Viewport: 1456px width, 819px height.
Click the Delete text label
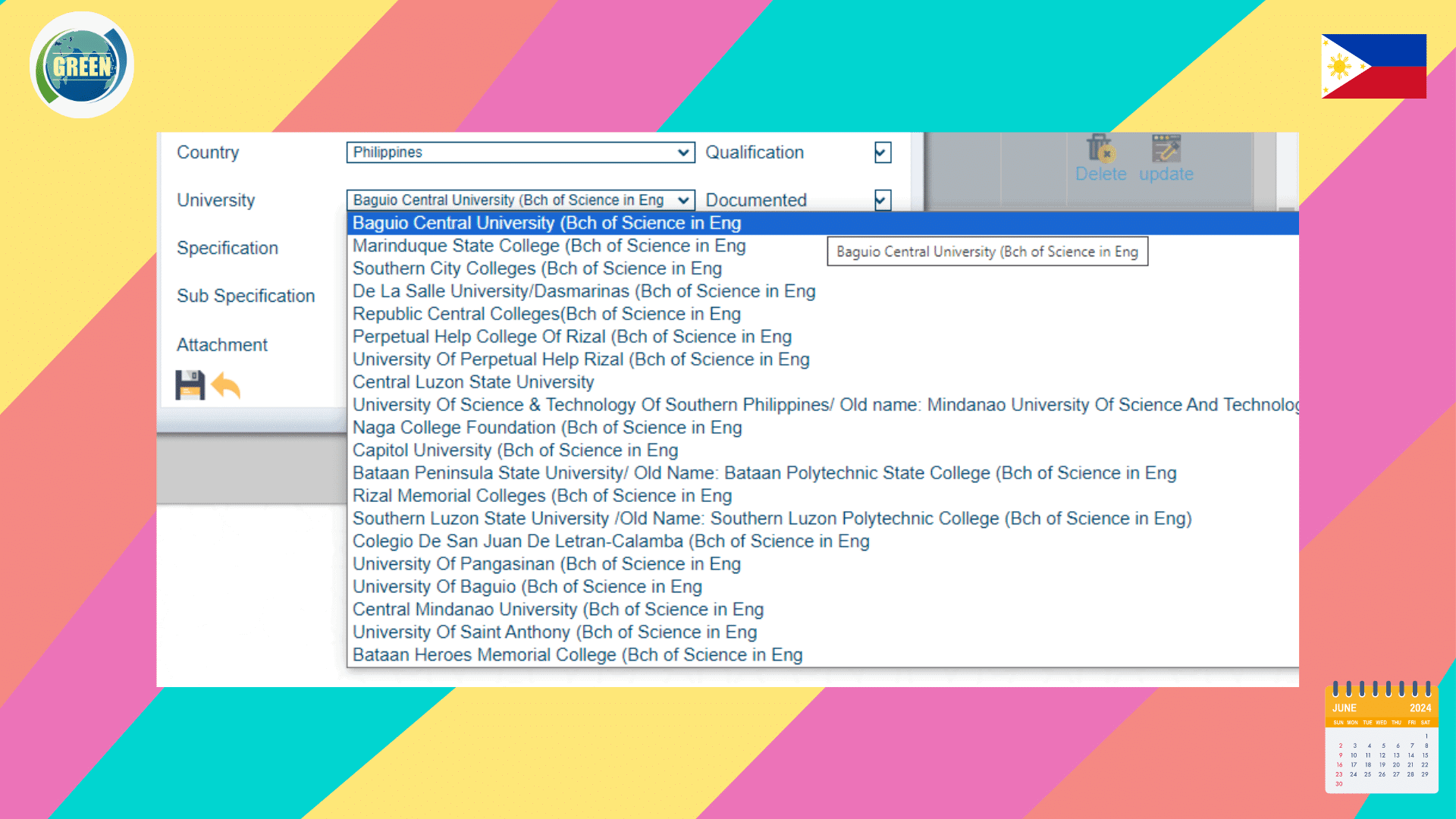[x=1100, y=174]
